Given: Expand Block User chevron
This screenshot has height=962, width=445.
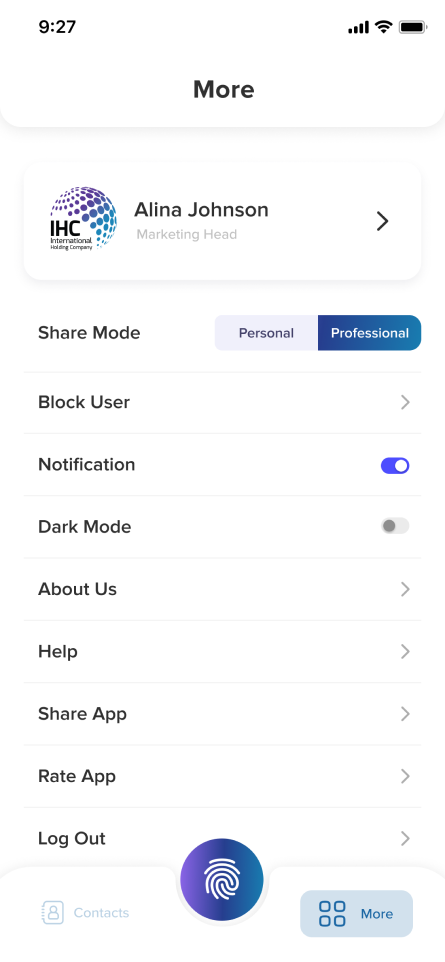Looking at the screenshot, I should pyautogui.click(x=405, y=402).
